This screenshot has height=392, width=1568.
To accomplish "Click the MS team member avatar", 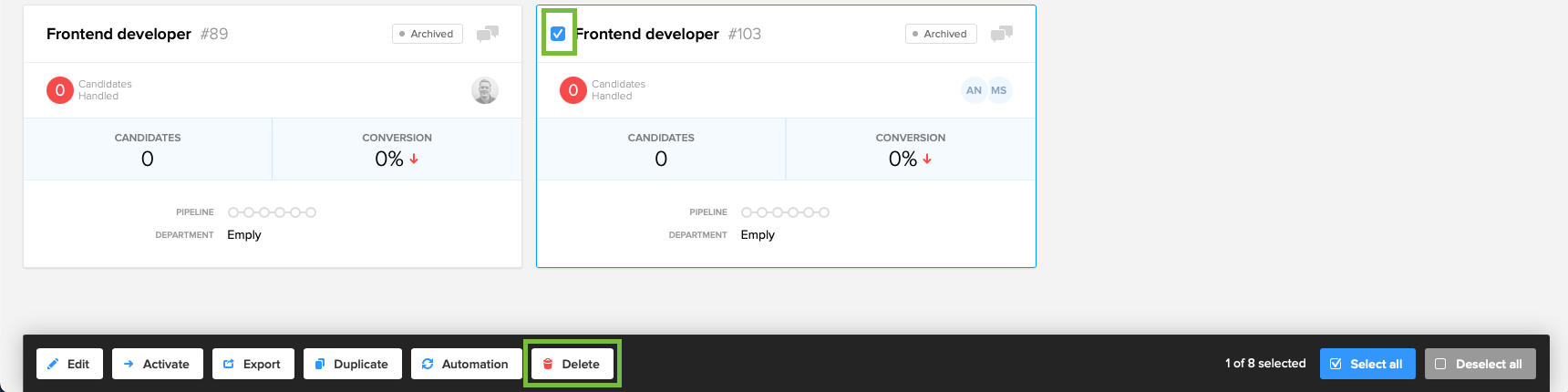I will (x=999, y=90).
